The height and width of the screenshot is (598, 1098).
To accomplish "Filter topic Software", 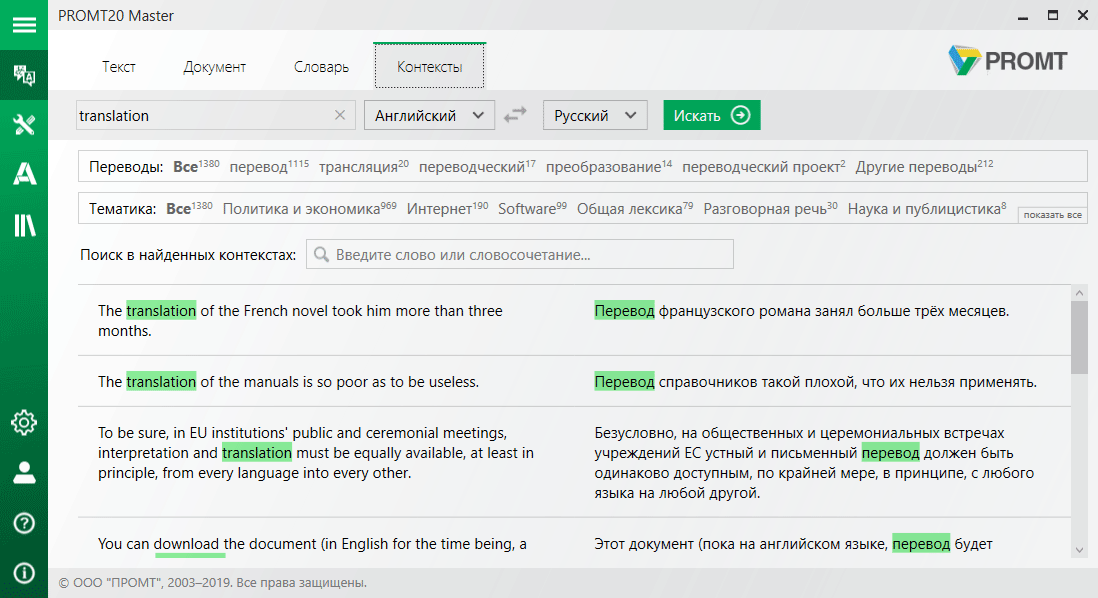I will click(532, 209).
